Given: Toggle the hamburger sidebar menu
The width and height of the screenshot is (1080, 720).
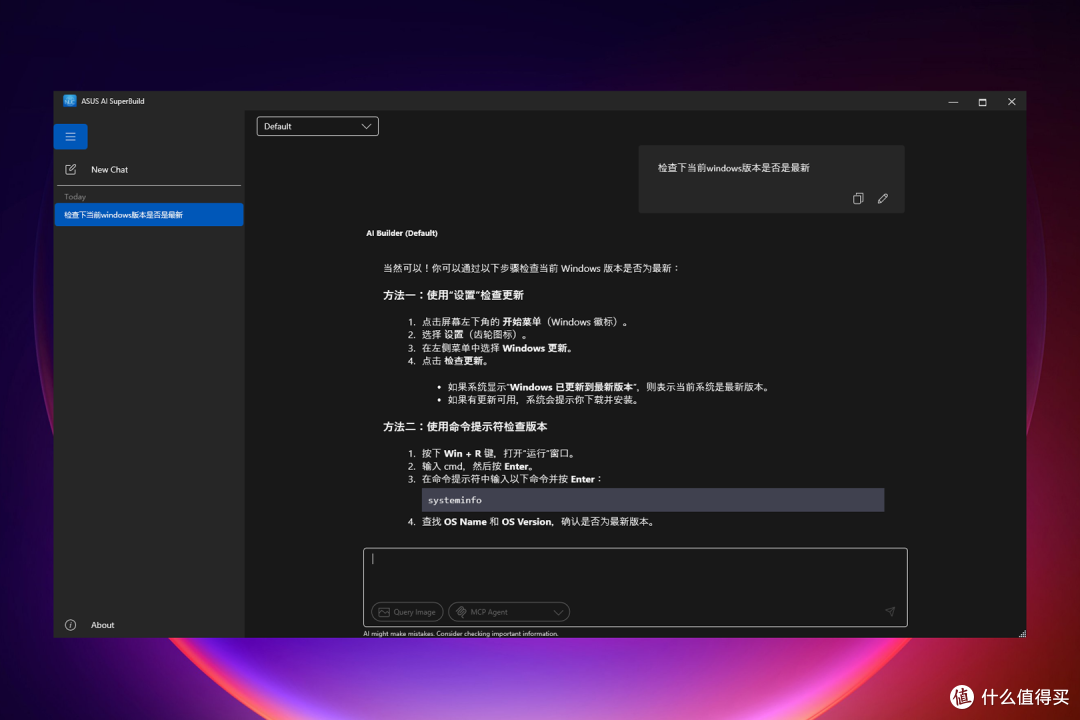Looking at the screenshot, I should point(70,136).
